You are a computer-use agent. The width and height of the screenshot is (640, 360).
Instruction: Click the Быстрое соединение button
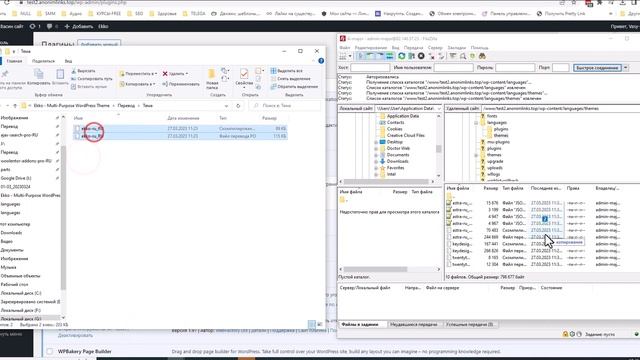[x=598, y=68]
